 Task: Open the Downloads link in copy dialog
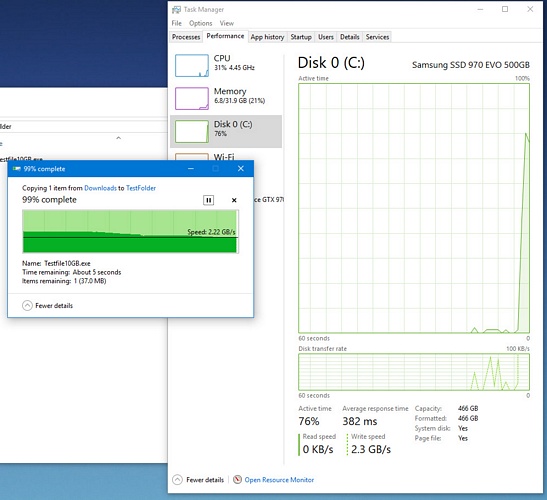pyautogui.click(x=100, y=188)
